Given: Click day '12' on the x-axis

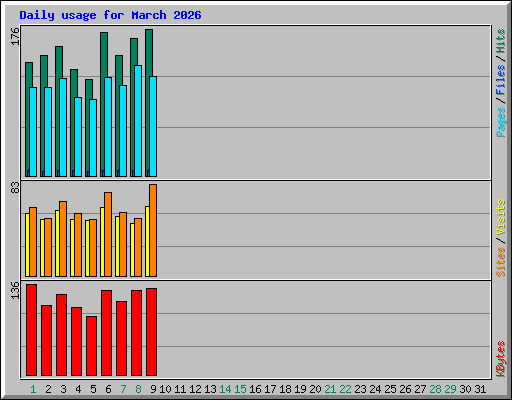Looking at the screenshot, I should [195, 389].
